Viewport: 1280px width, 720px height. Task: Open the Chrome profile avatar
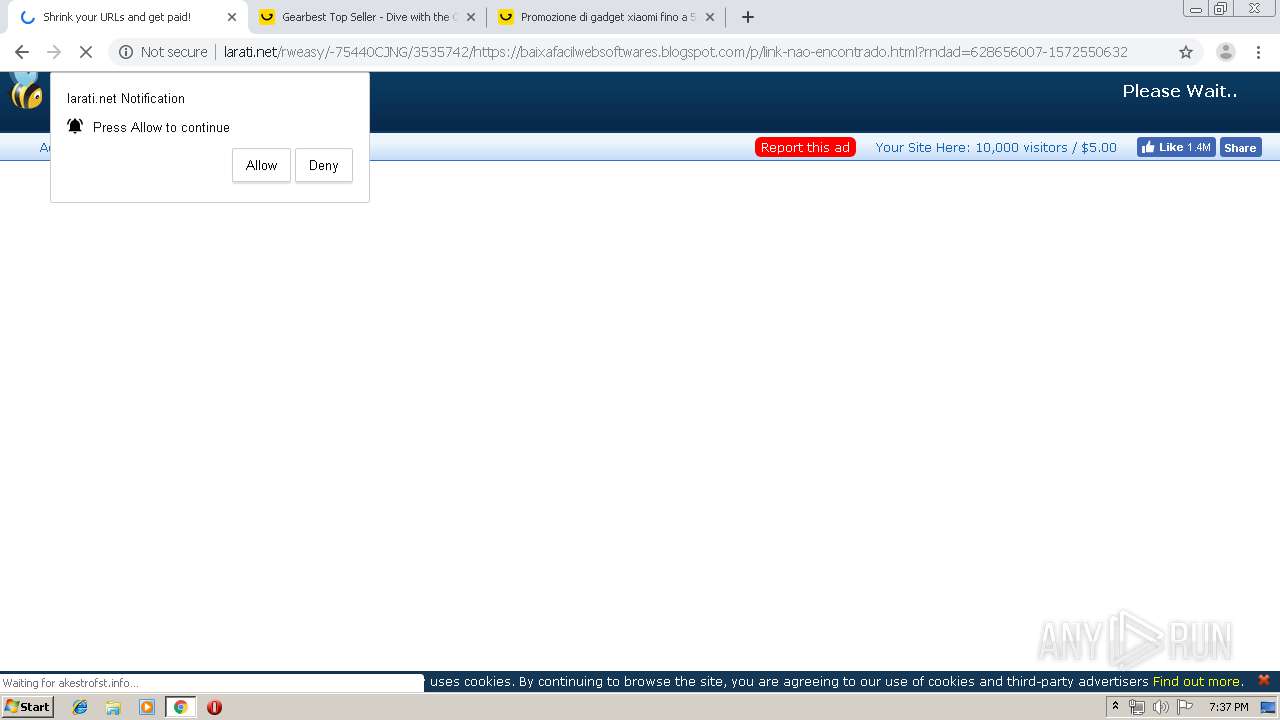click(1226, 52)
